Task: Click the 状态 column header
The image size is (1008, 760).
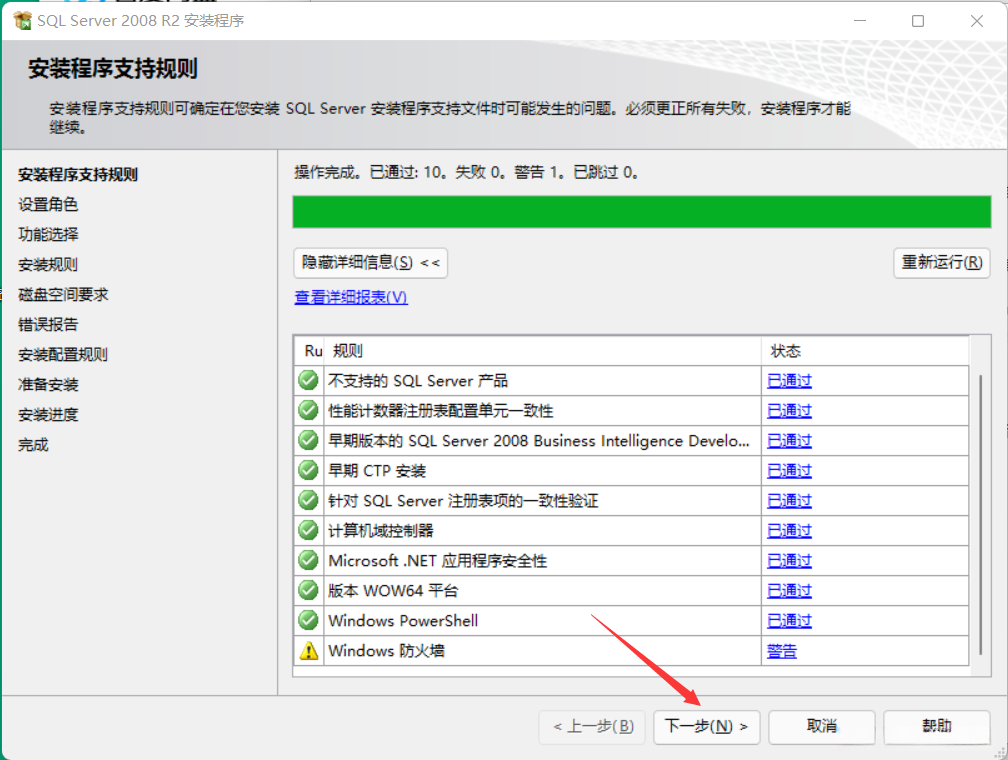Action: [x=865, y=350]
